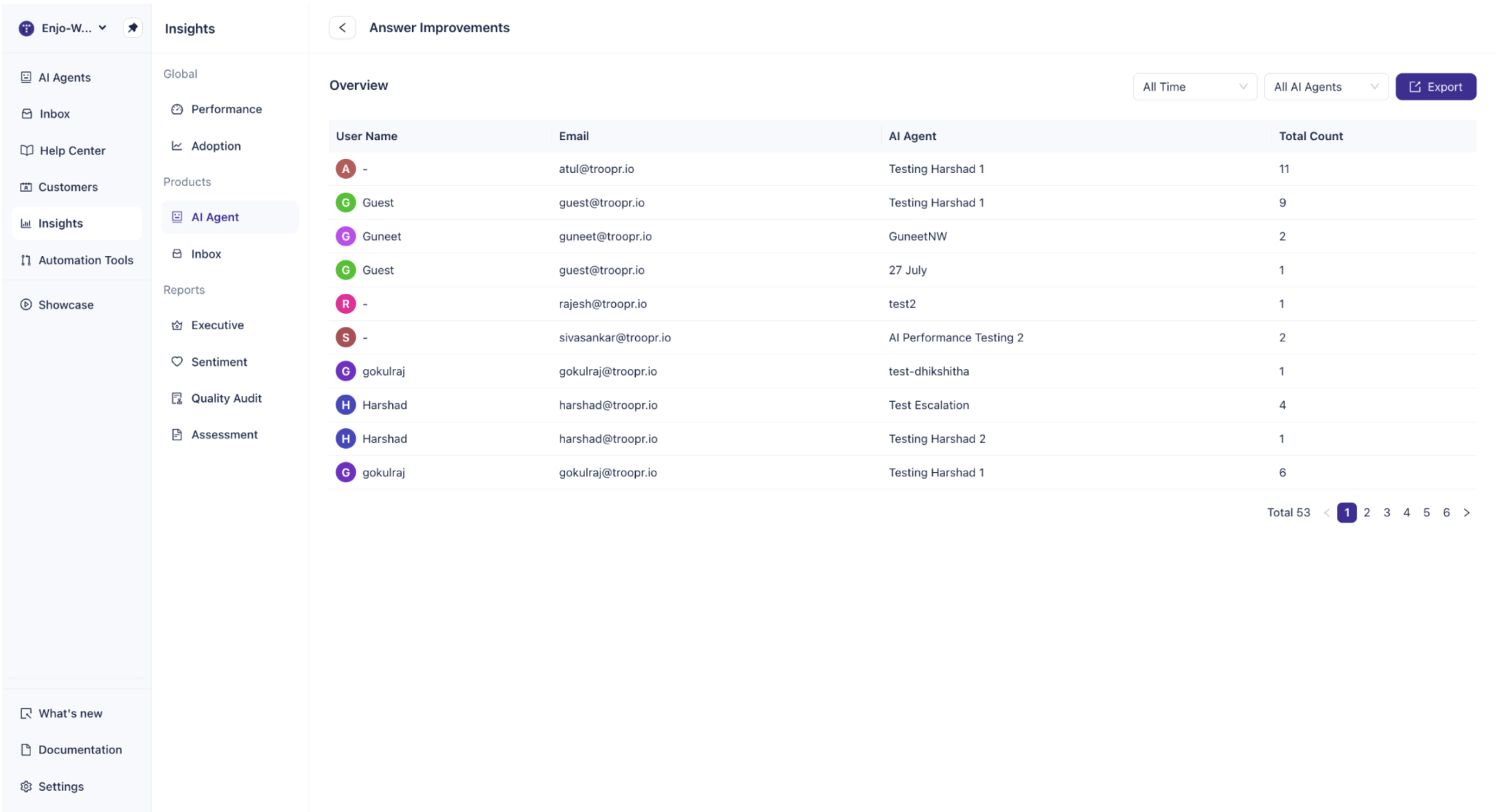Click the Export button
This screenshot has height=812, width=1500.
point(1435,86)
